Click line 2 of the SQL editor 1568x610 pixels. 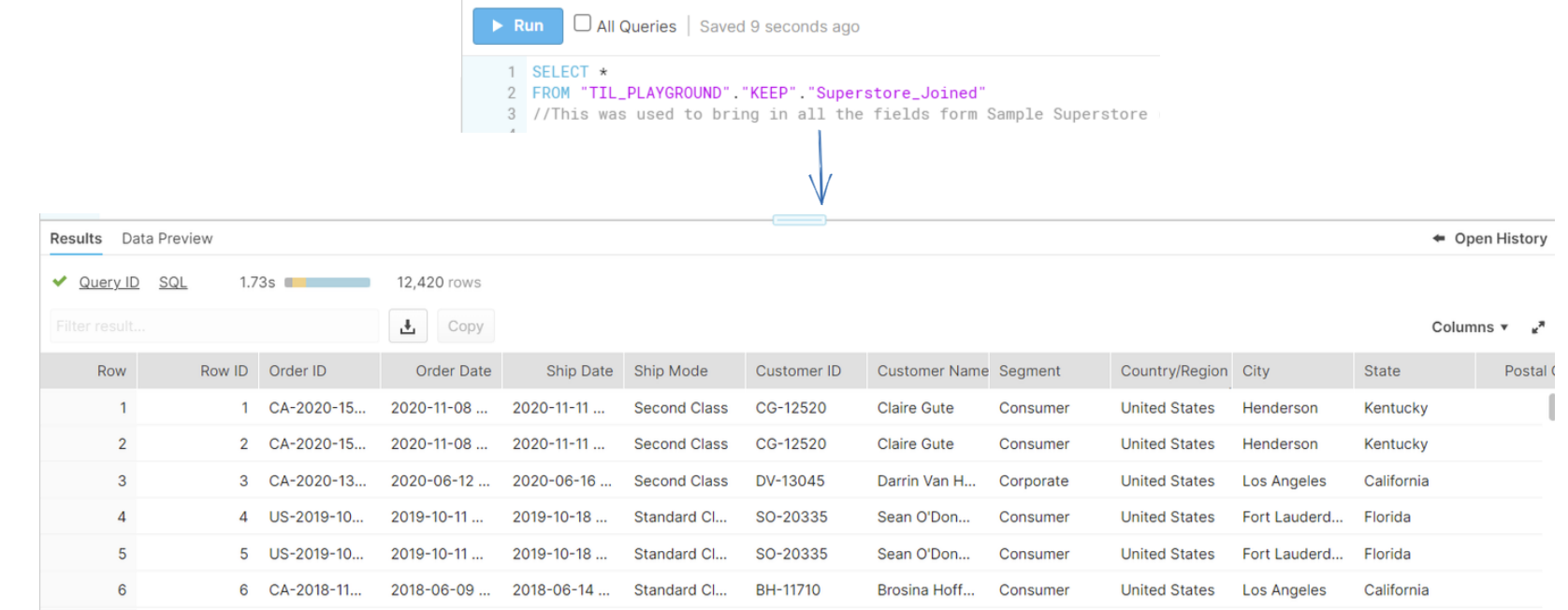pyautogui.click(x=758, y=94)
